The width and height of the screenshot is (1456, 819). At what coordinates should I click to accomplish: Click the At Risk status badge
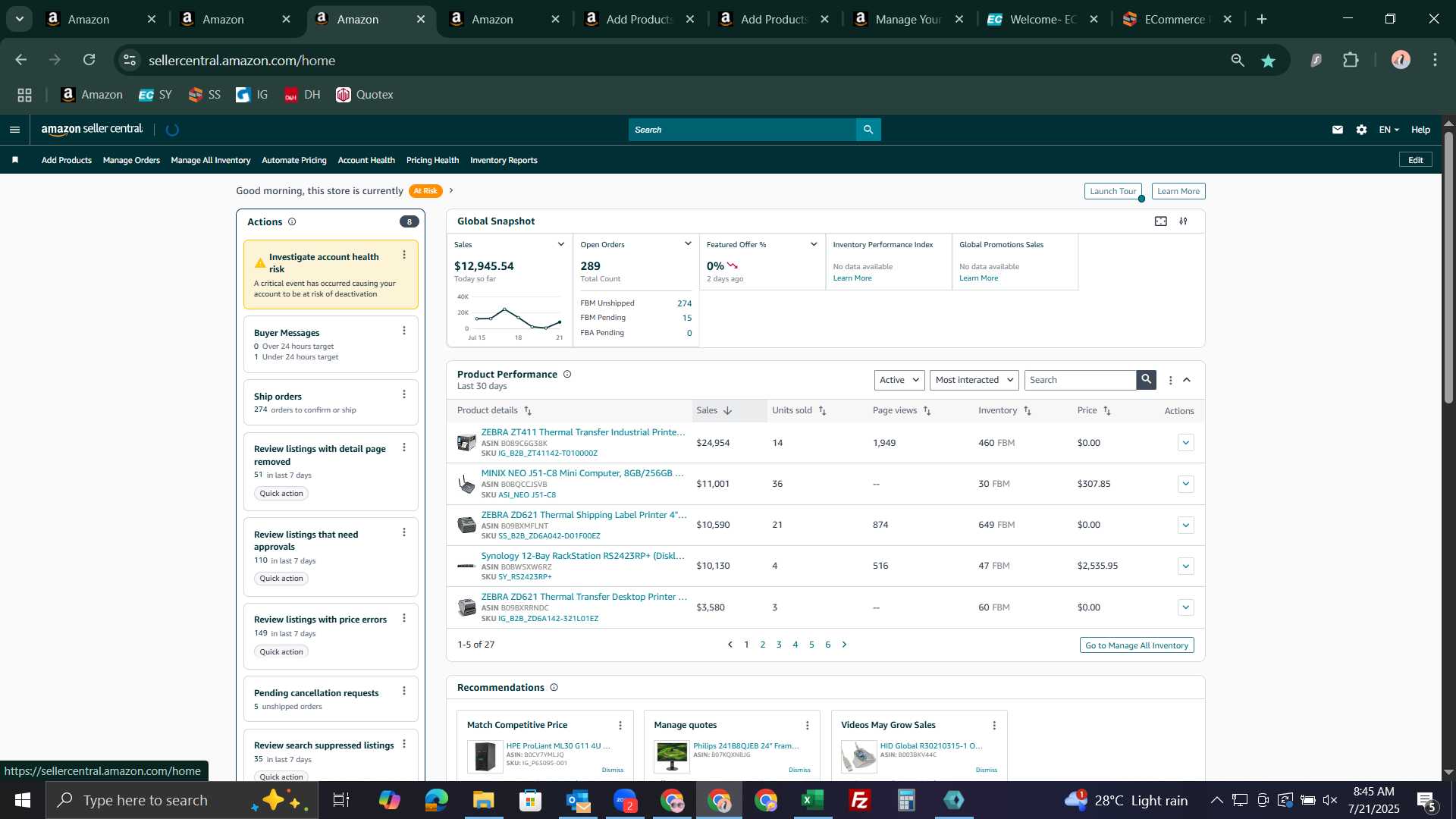pos(425,191)
